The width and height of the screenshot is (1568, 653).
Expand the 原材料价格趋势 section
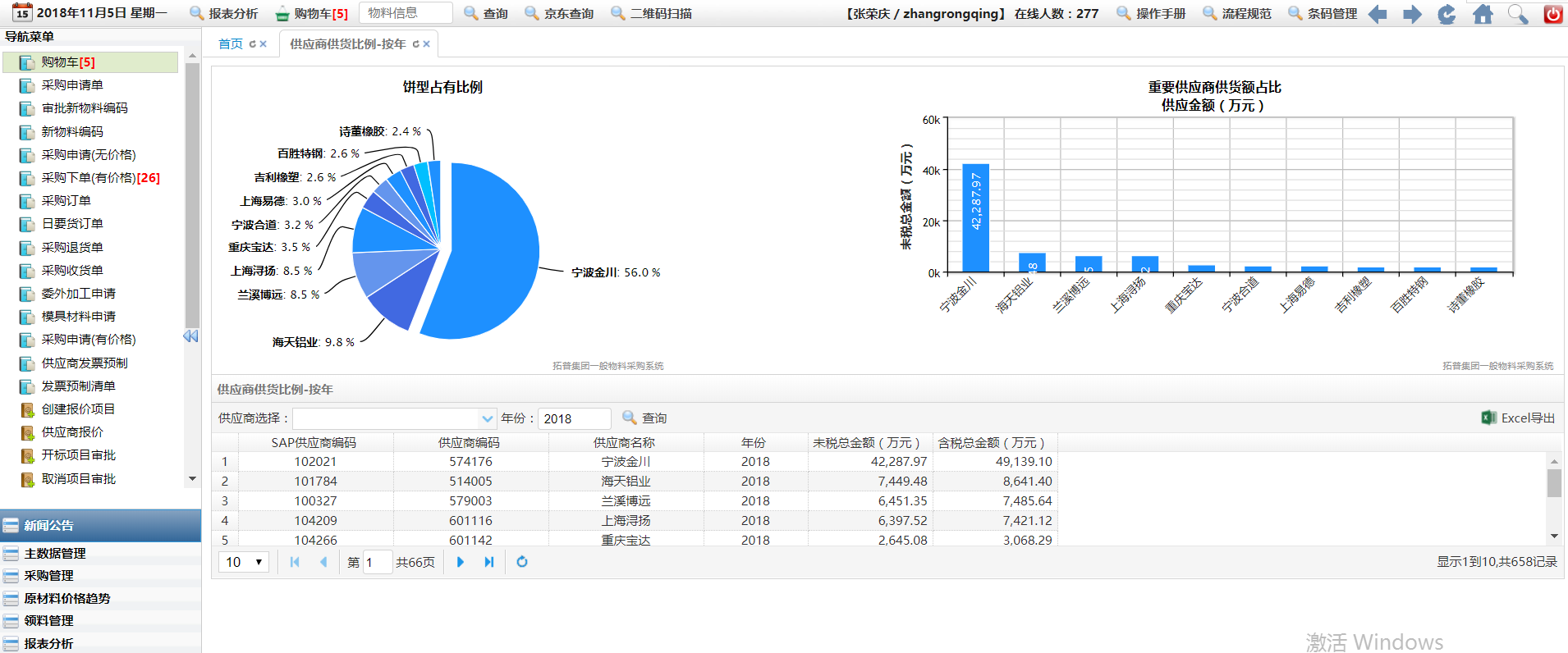click(100, 599)
